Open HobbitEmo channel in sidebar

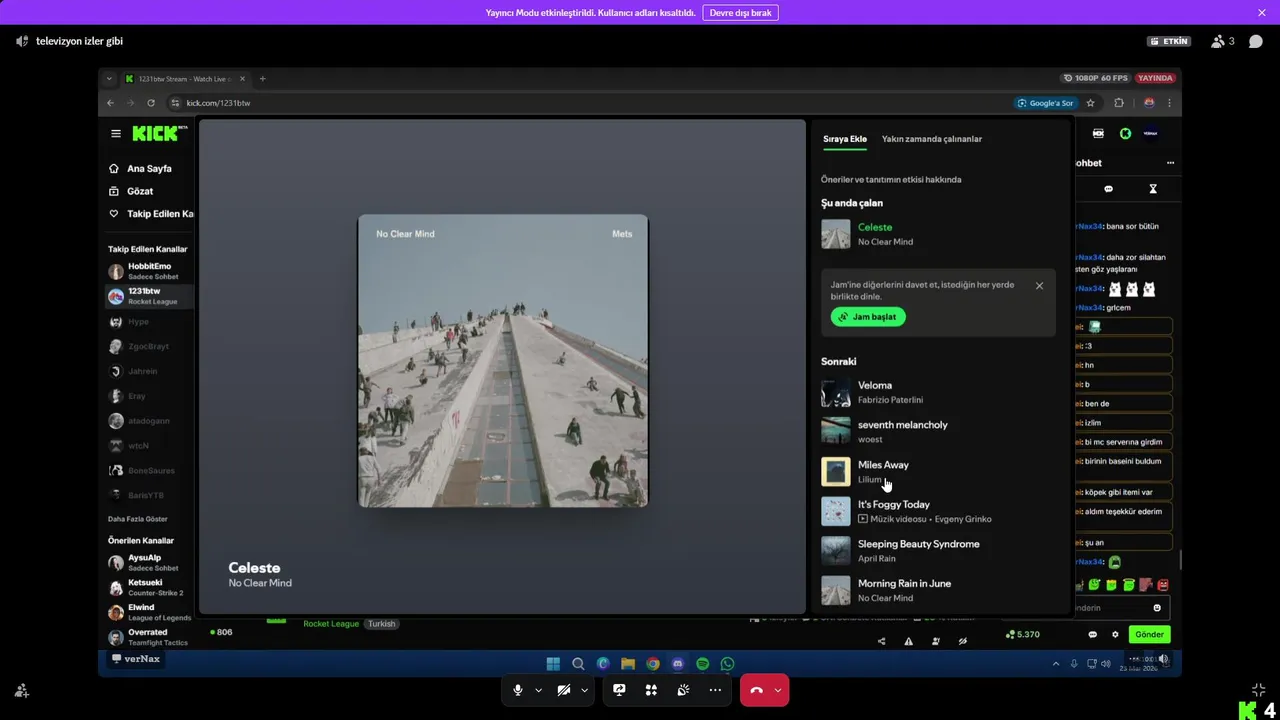pos(149,271)
